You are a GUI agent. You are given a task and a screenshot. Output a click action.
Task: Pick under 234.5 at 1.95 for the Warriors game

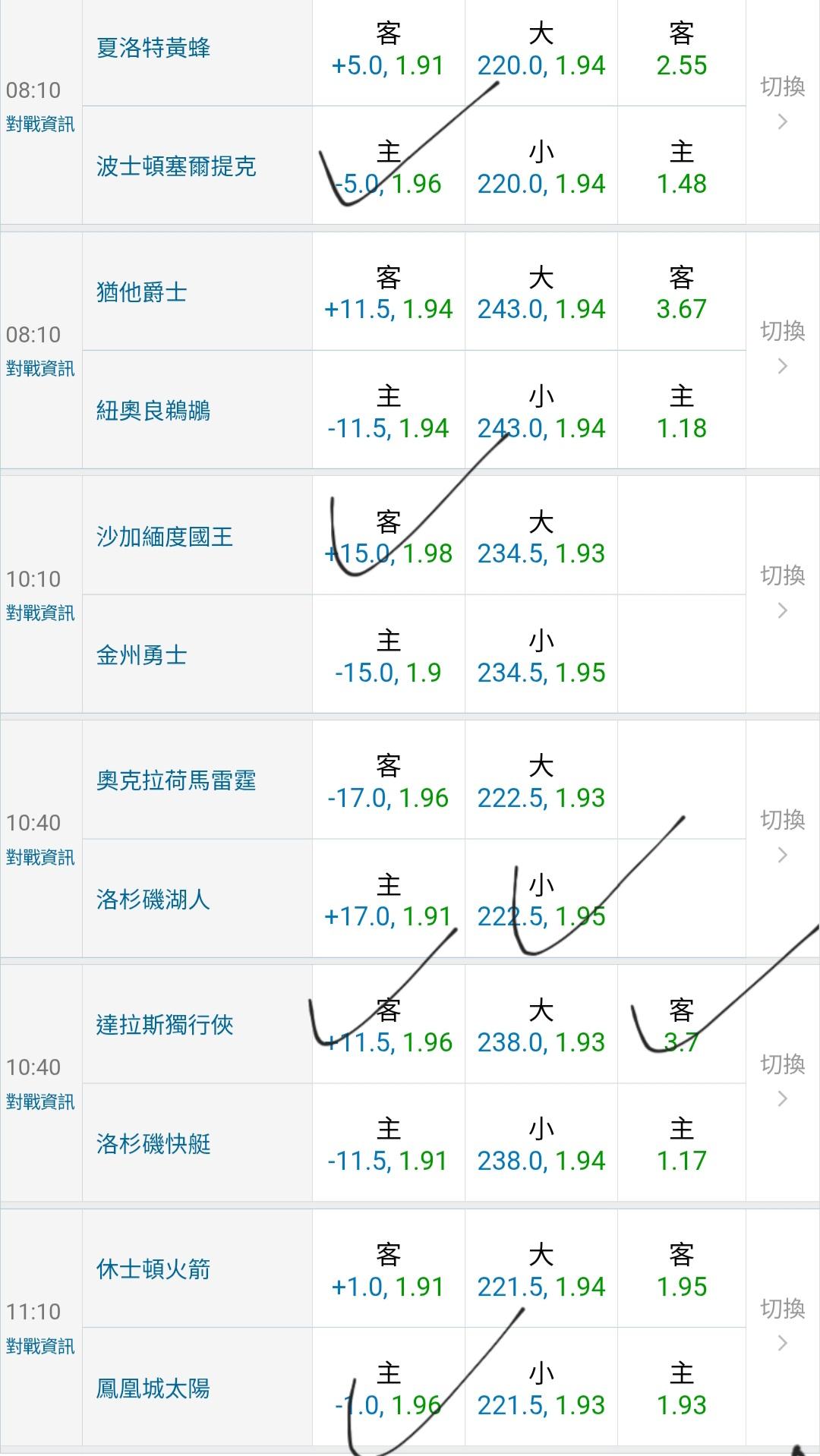click(x=541, y=657)
